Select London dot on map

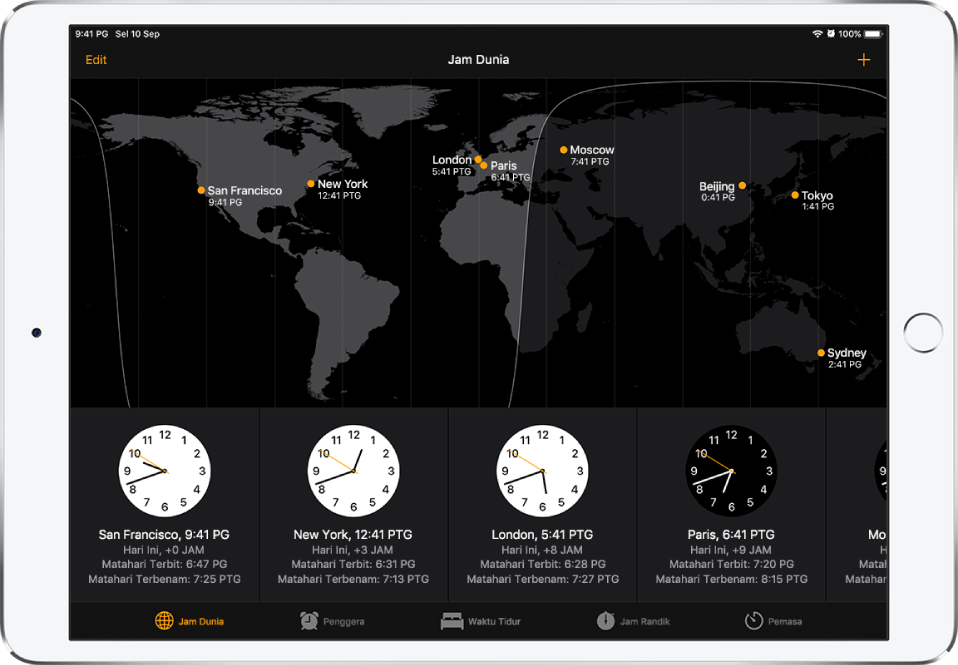point(478,160)
